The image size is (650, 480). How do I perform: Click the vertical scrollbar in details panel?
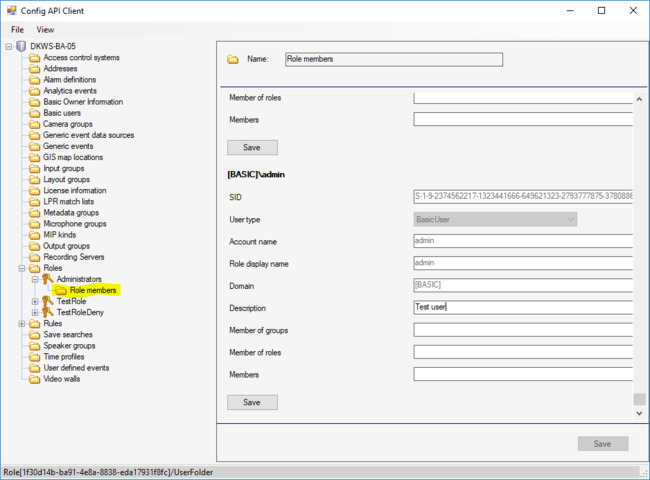[639, 250]
